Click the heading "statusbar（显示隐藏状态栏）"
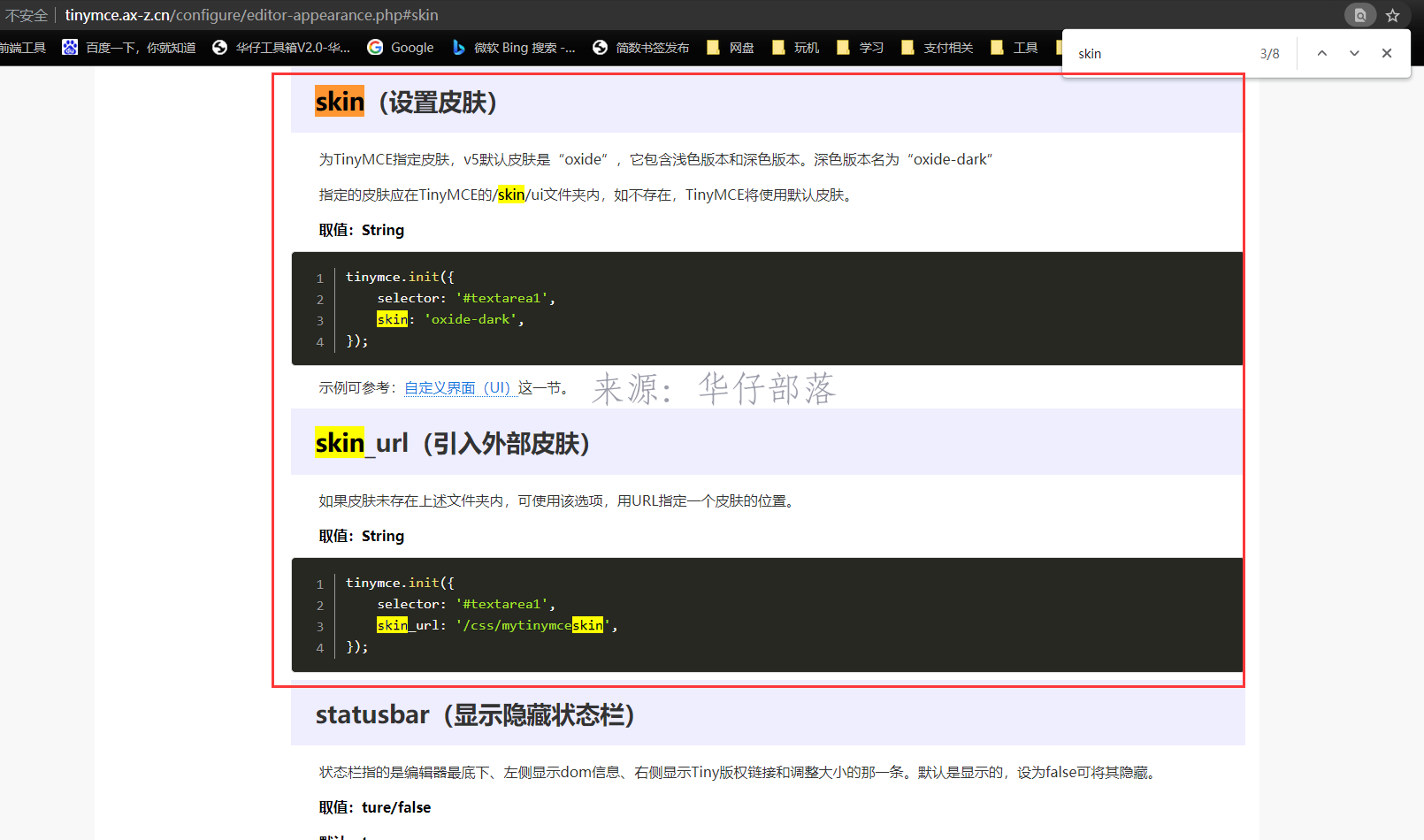The width and height of the screenshot is (1424, 840). (476, 714)
